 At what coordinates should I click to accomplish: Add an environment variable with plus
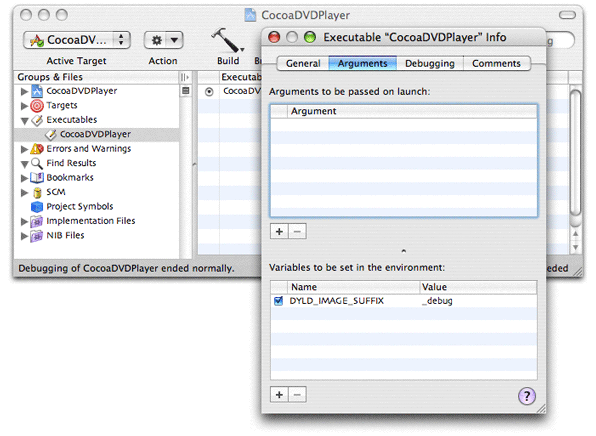pyautogui.click(x=279, y=395)
